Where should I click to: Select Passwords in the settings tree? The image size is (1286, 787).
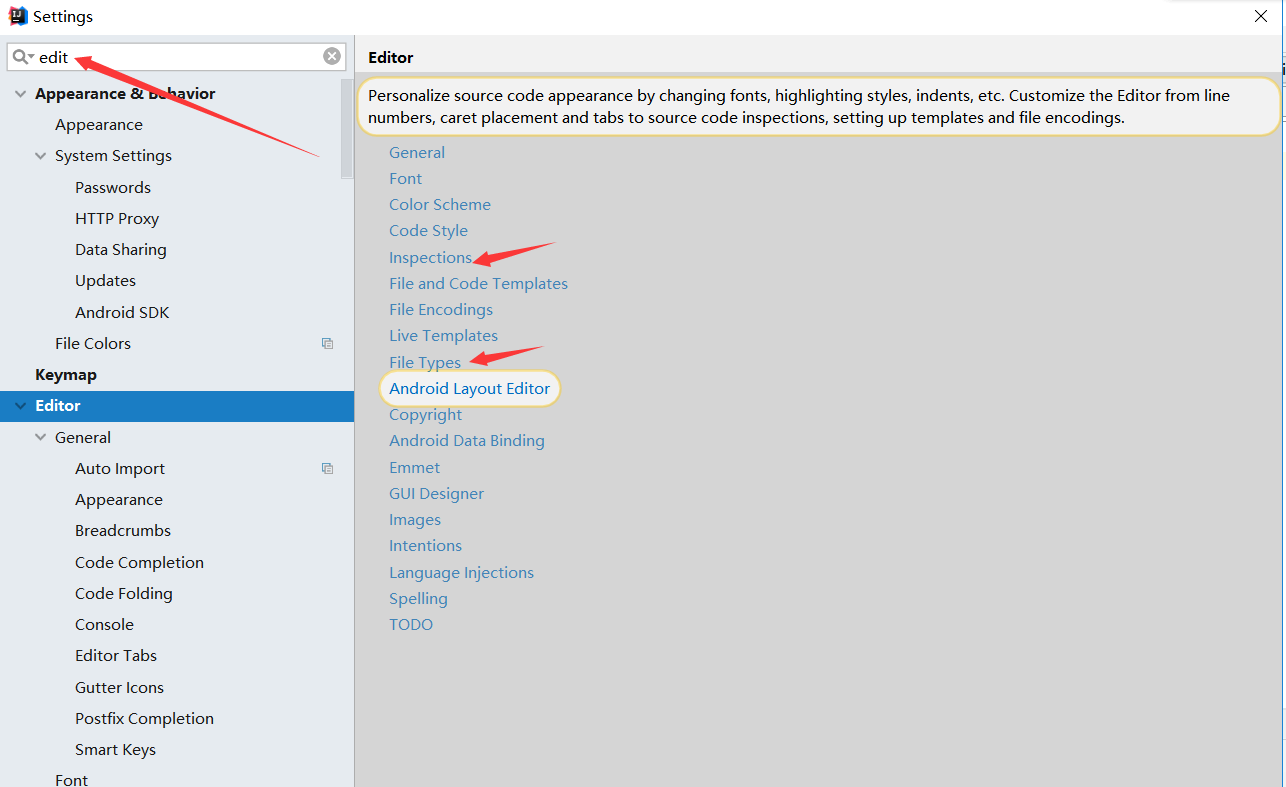113,188
